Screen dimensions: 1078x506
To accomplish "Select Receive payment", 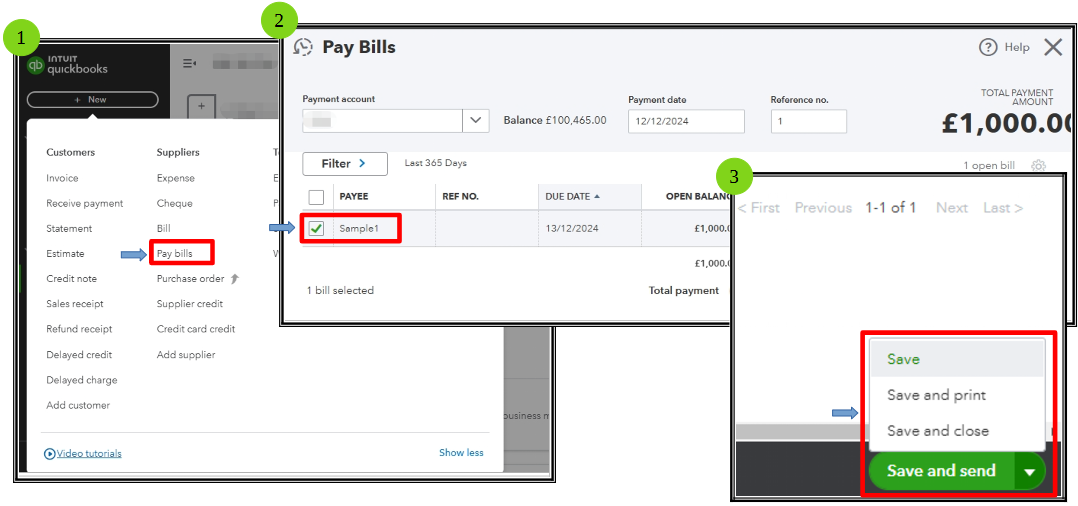I will [85, 204].
